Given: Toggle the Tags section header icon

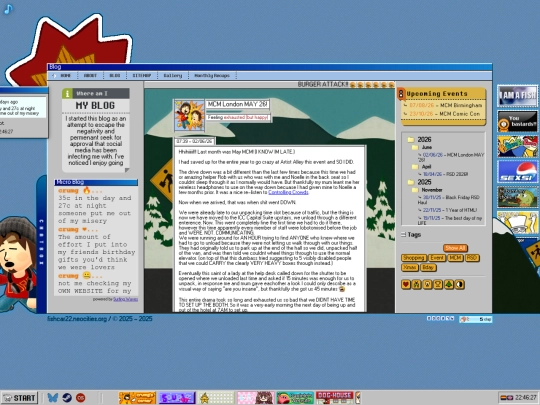Looking at the screenshot, I should coord(403,235).
